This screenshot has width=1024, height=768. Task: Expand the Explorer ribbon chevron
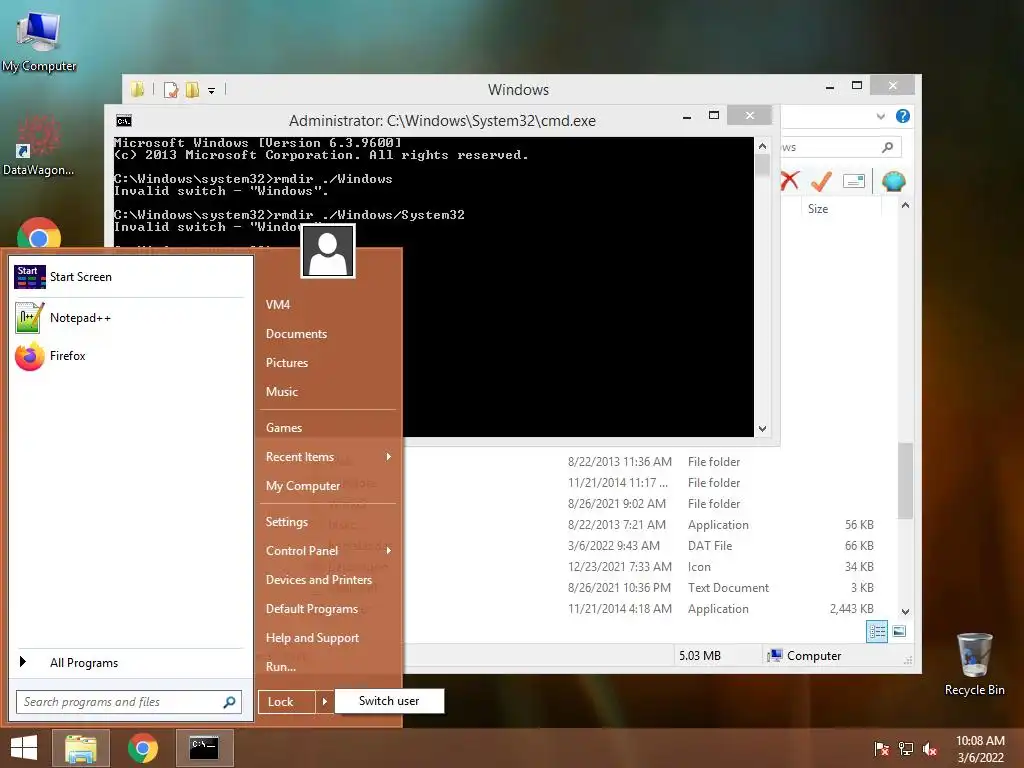click(880, 116)
